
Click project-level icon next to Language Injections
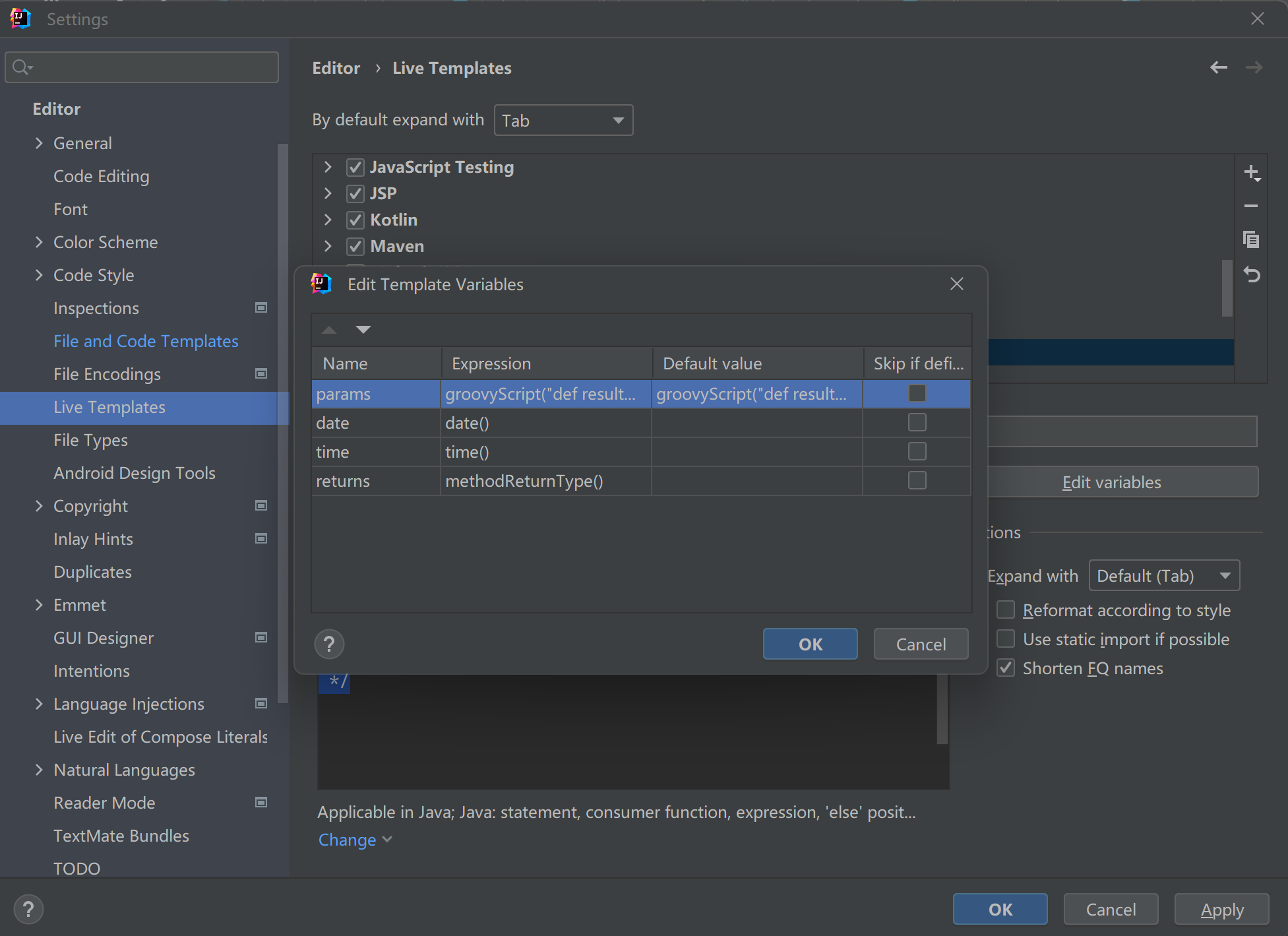pyautogui.click(x=261, y=703)
